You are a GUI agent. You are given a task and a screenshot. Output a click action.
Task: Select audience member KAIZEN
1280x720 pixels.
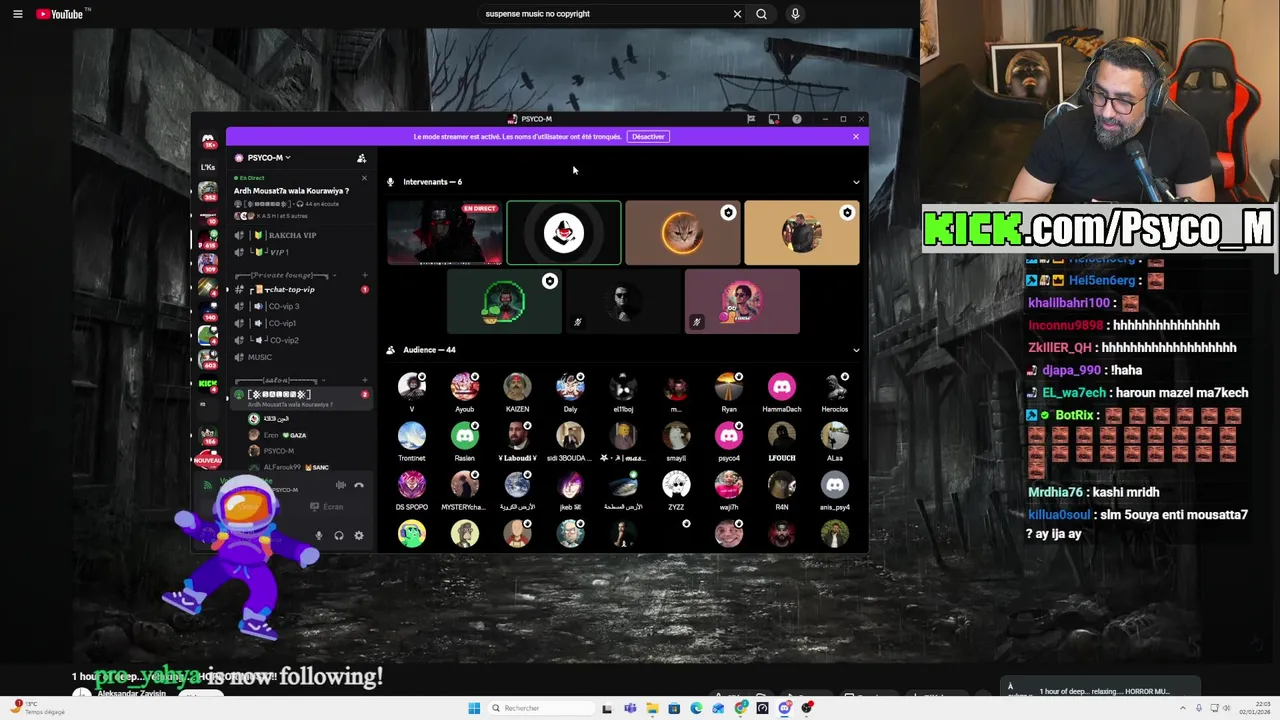[517, 392]
